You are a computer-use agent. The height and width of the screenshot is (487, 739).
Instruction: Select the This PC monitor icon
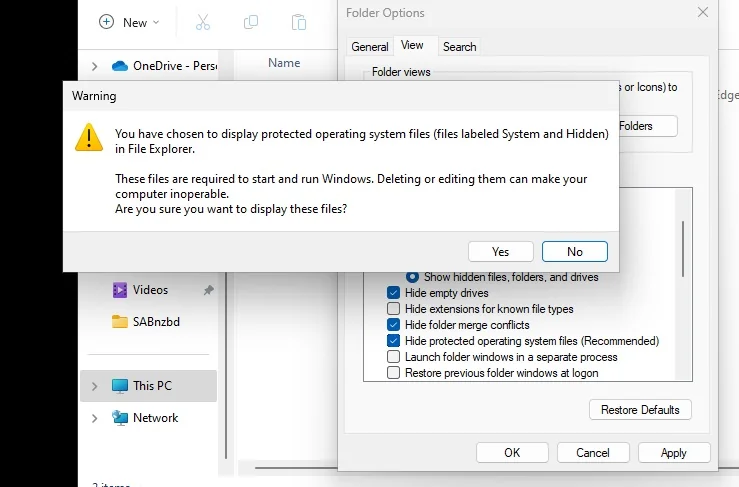(x=120, y=386)
